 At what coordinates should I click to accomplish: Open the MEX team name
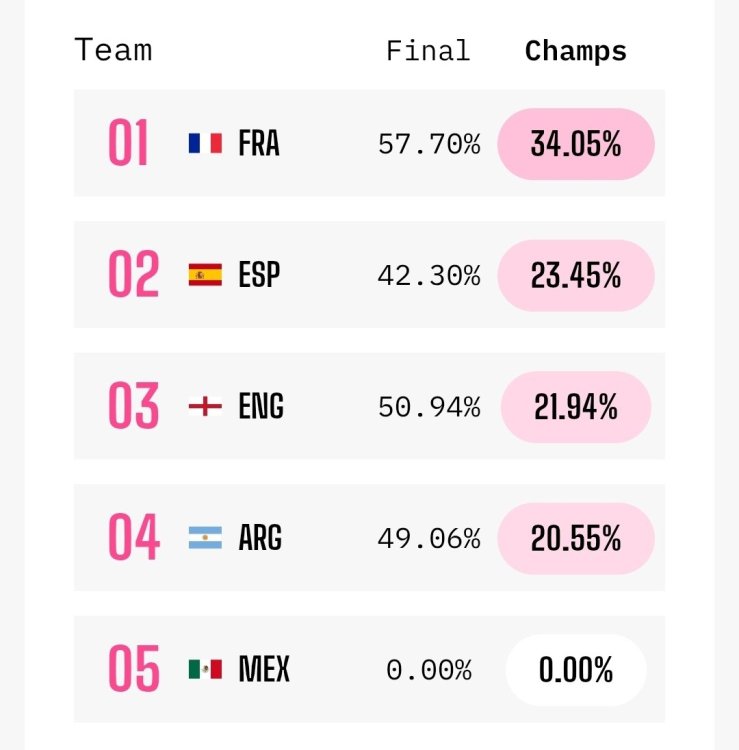point(264,669)
